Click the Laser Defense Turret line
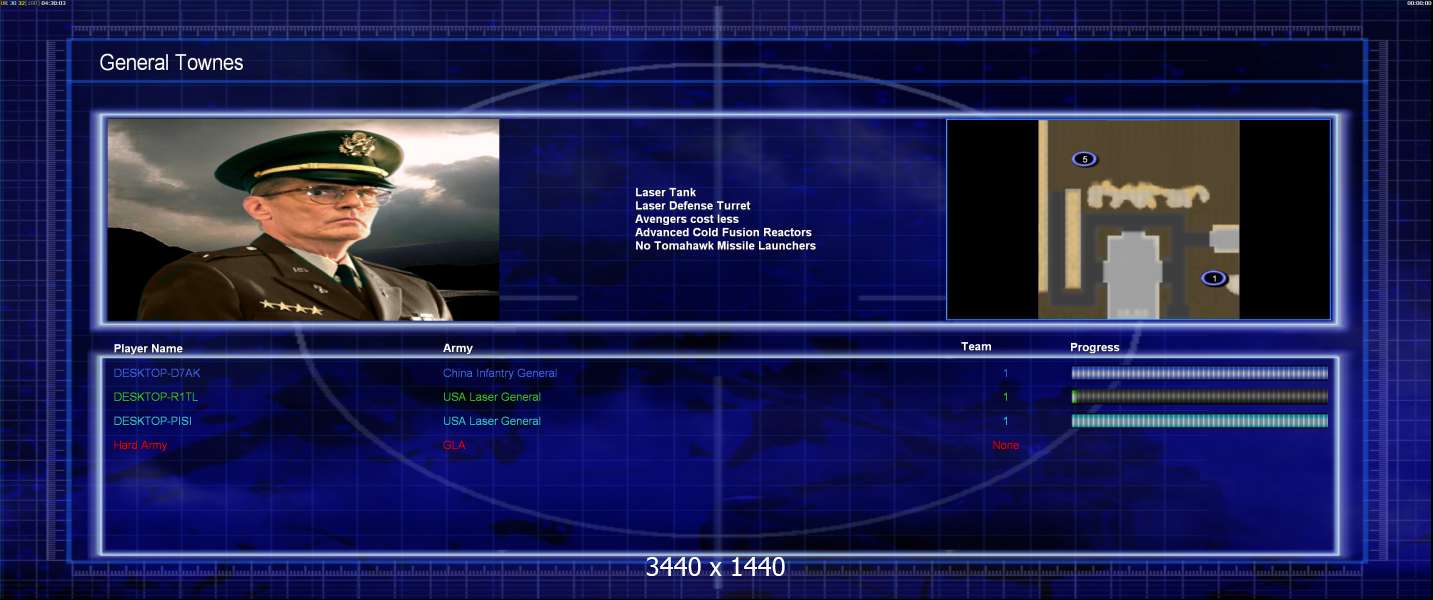Image resolution: width=1433 pixels, height=600 pixels. [692, 206]
